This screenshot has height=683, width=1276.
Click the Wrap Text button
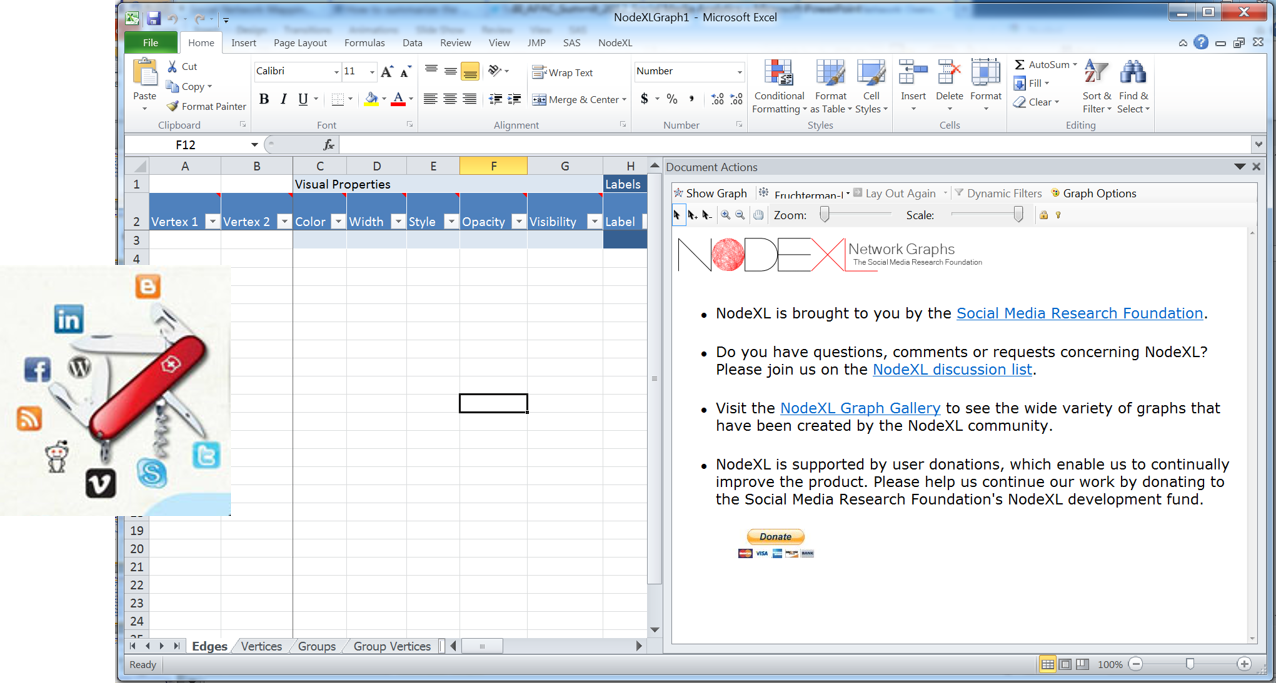pyautogui.click(x=562, y=72)
